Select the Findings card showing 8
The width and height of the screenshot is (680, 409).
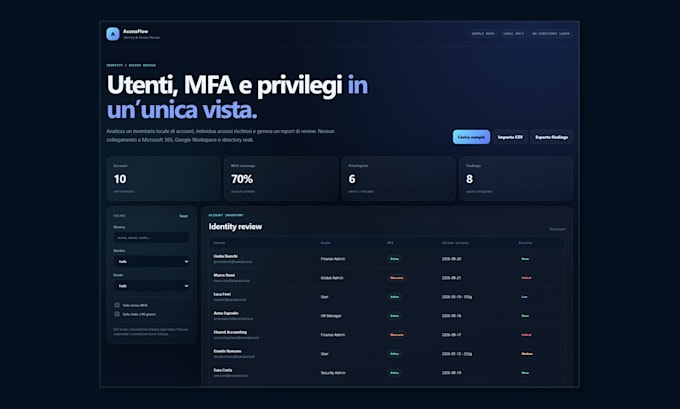pos(516,179)
